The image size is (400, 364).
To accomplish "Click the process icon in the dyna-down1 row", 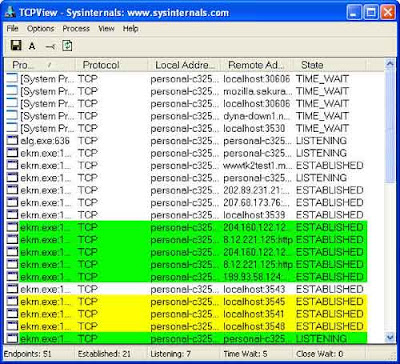I will click(x=12, y=116).
